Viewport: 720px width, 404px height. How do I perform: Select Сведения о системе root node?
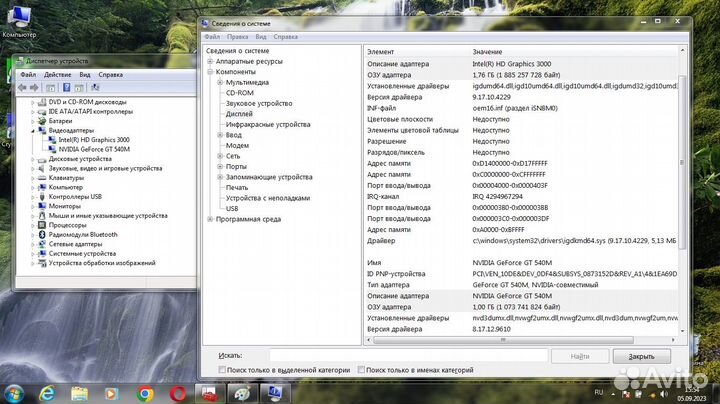coord(237,50)
